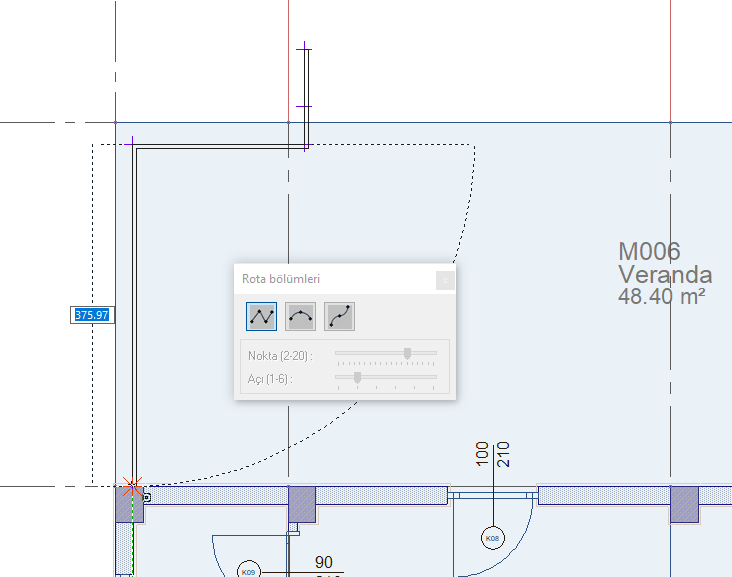This screenshot has height=577, width=732.
Task: Click the Açı (1-6) slider handle
Action: point(358,377)
